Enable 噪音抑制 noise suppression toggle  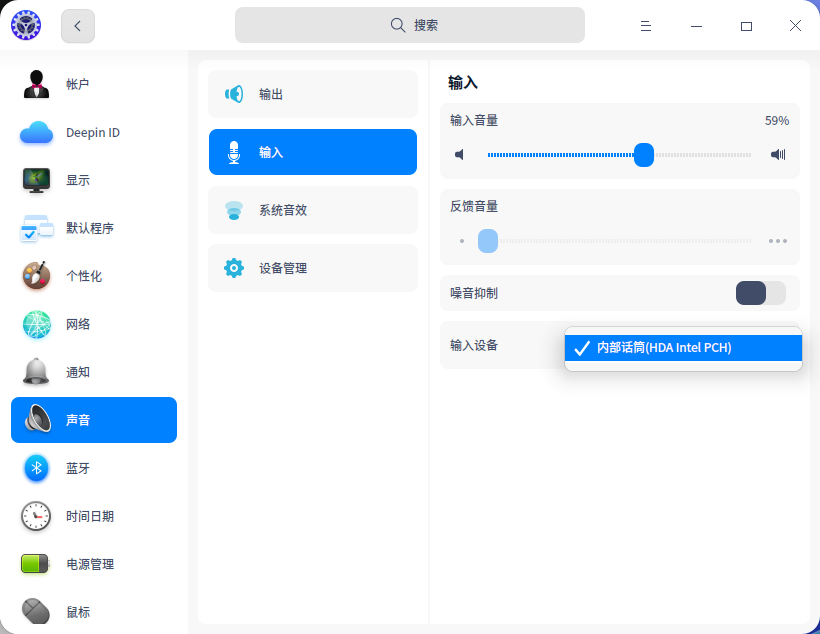[x=759, y=292]
